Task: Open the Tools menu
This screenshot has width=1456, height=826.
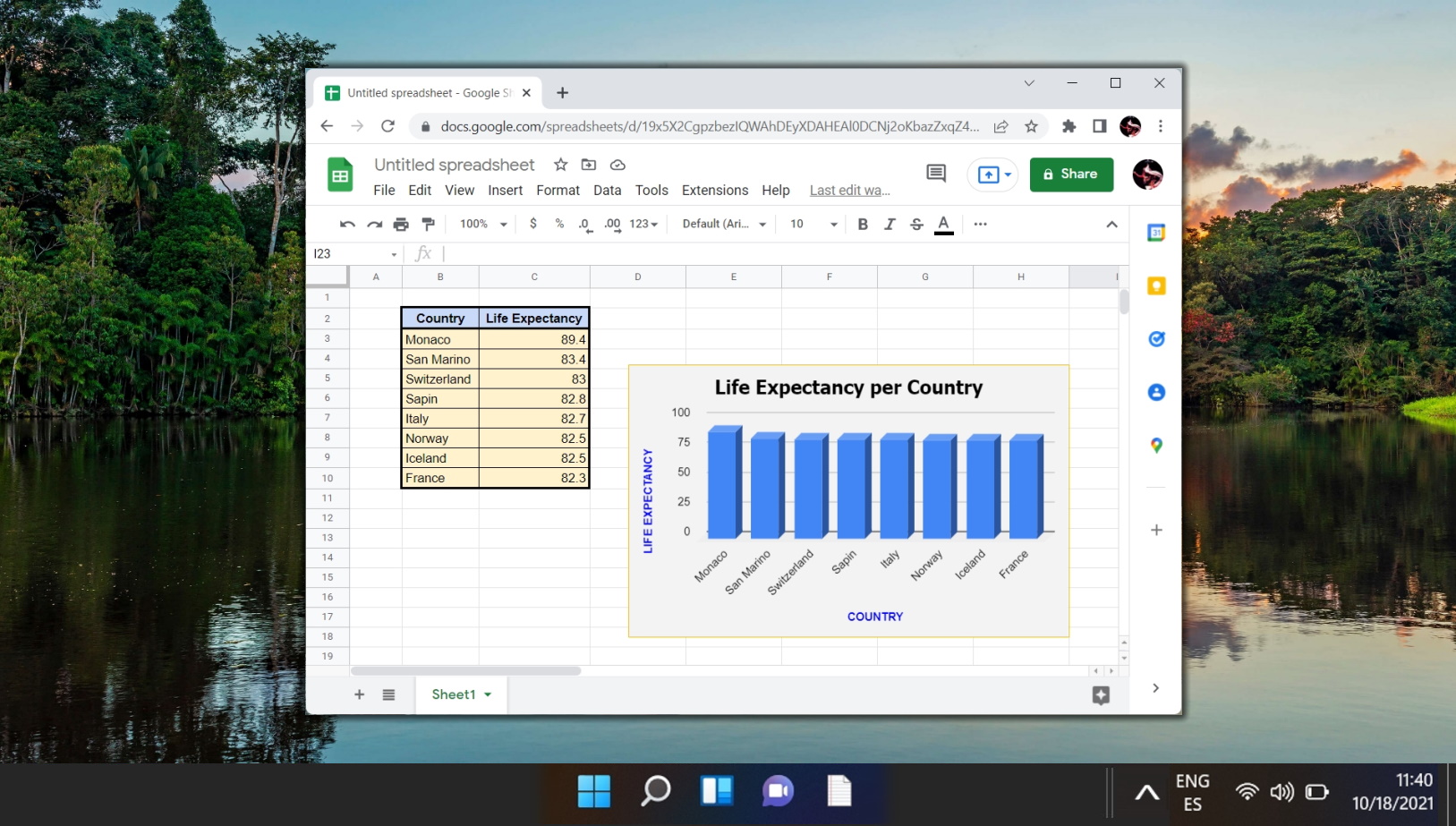Action: (x=651, y=191)
